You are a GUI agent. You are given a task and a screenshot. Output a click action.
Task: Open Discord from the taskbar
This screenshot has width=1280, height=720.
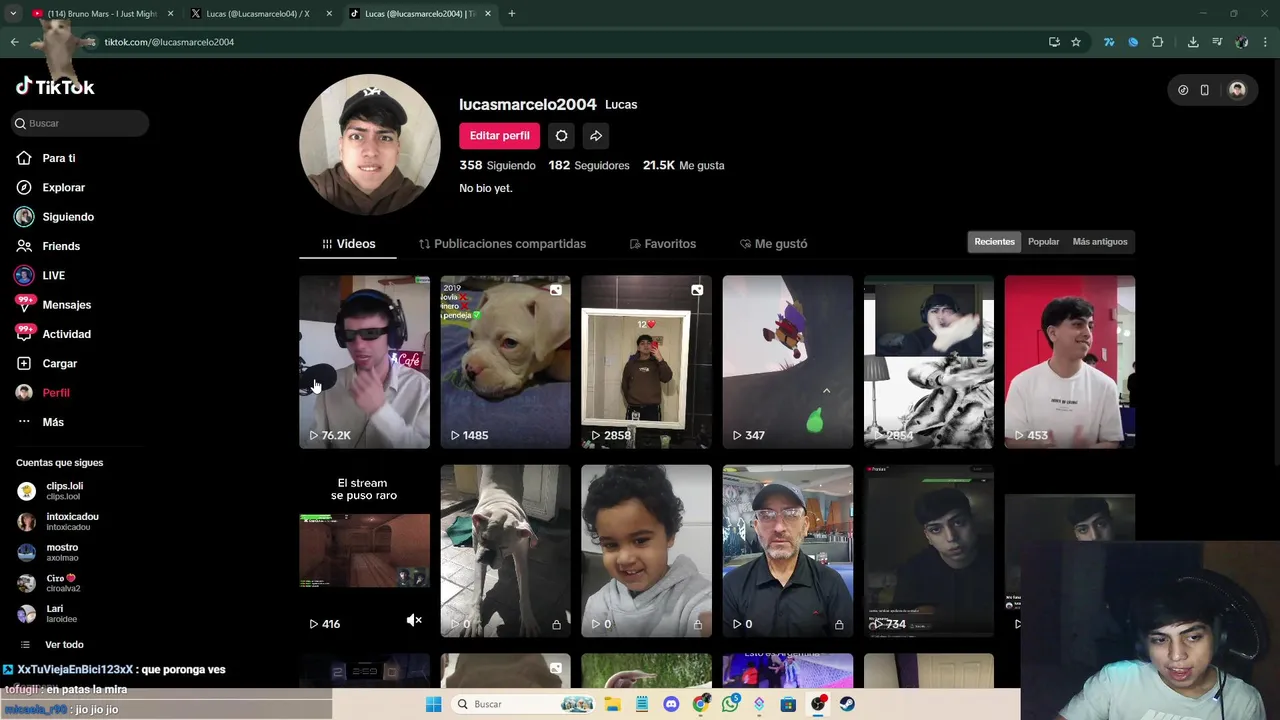[671, 704]
